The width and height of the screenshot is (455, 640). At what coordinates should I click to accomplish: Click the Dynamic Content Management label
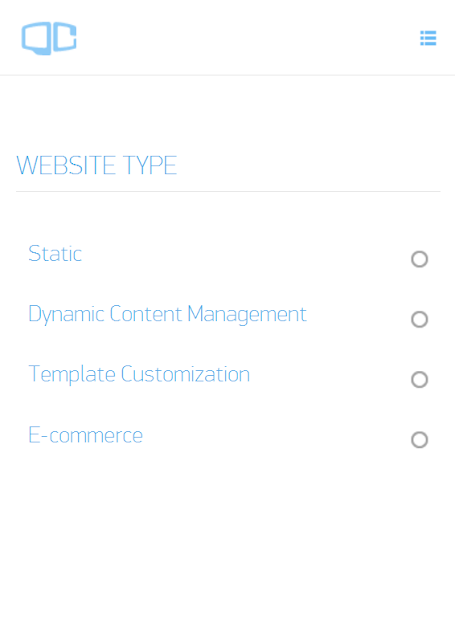(x=167, y=314)
